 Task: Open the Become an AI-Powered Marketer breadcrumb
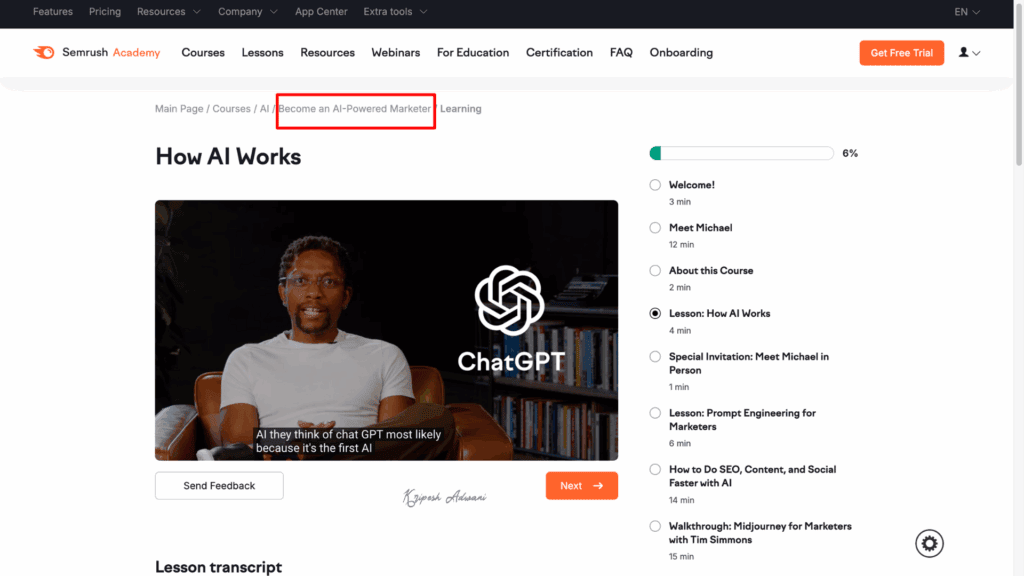pyautogui.click(x=355, y=108)
